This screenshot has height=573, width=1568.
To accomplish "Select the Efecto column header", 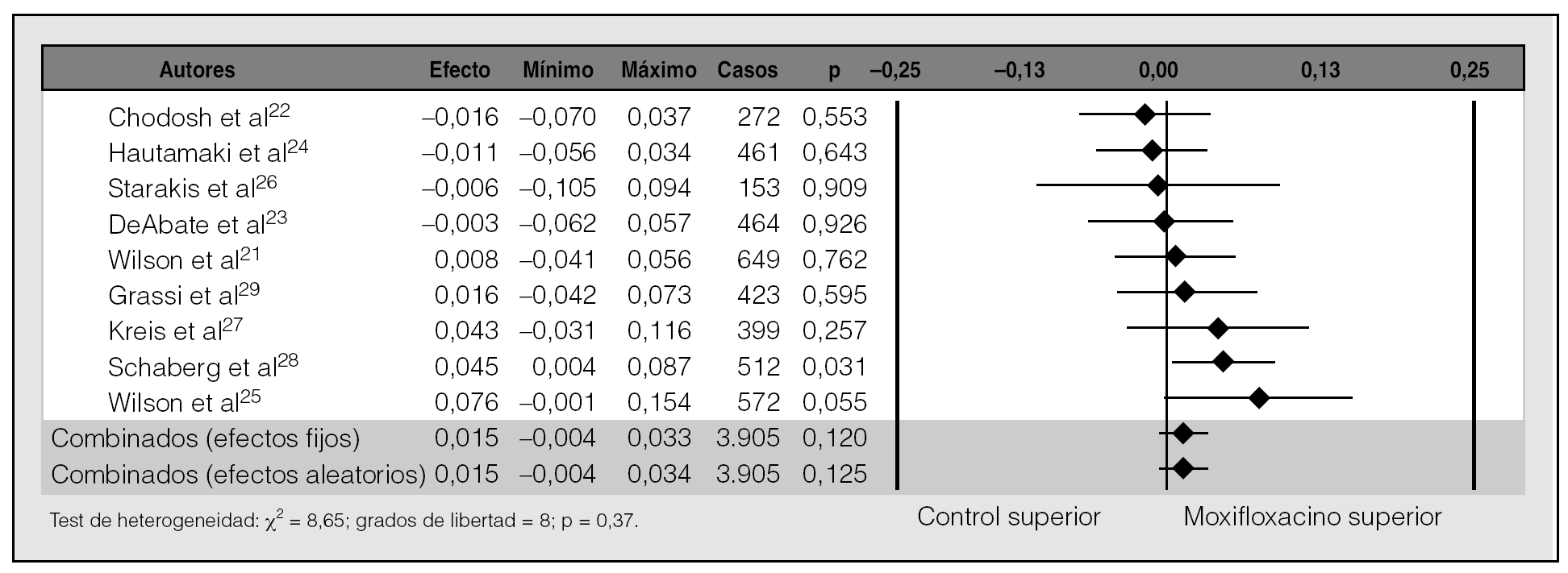I will (460, 70).
